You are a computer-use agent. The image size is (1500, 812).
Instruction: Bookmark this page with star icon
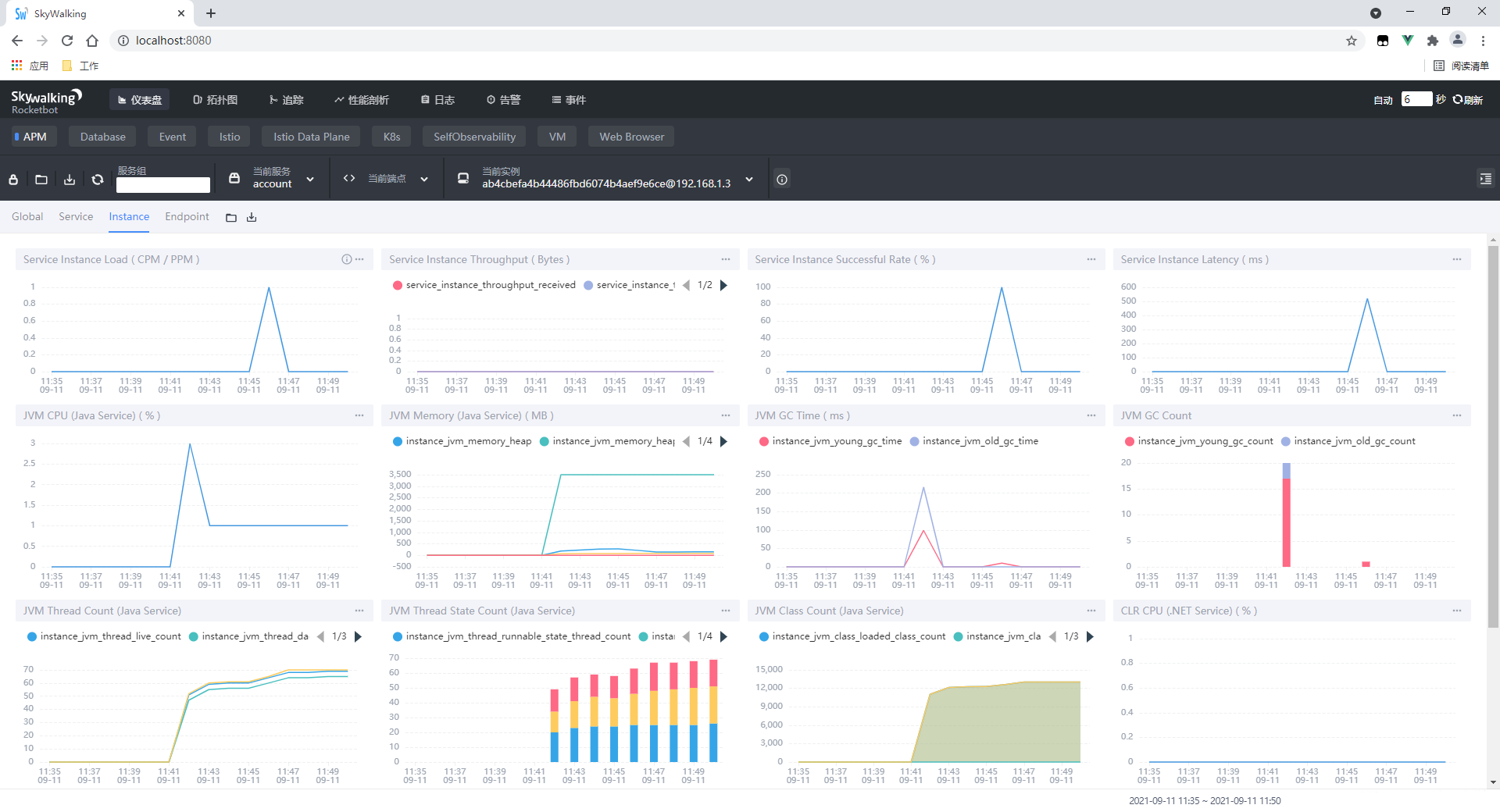coord(1352,41)
